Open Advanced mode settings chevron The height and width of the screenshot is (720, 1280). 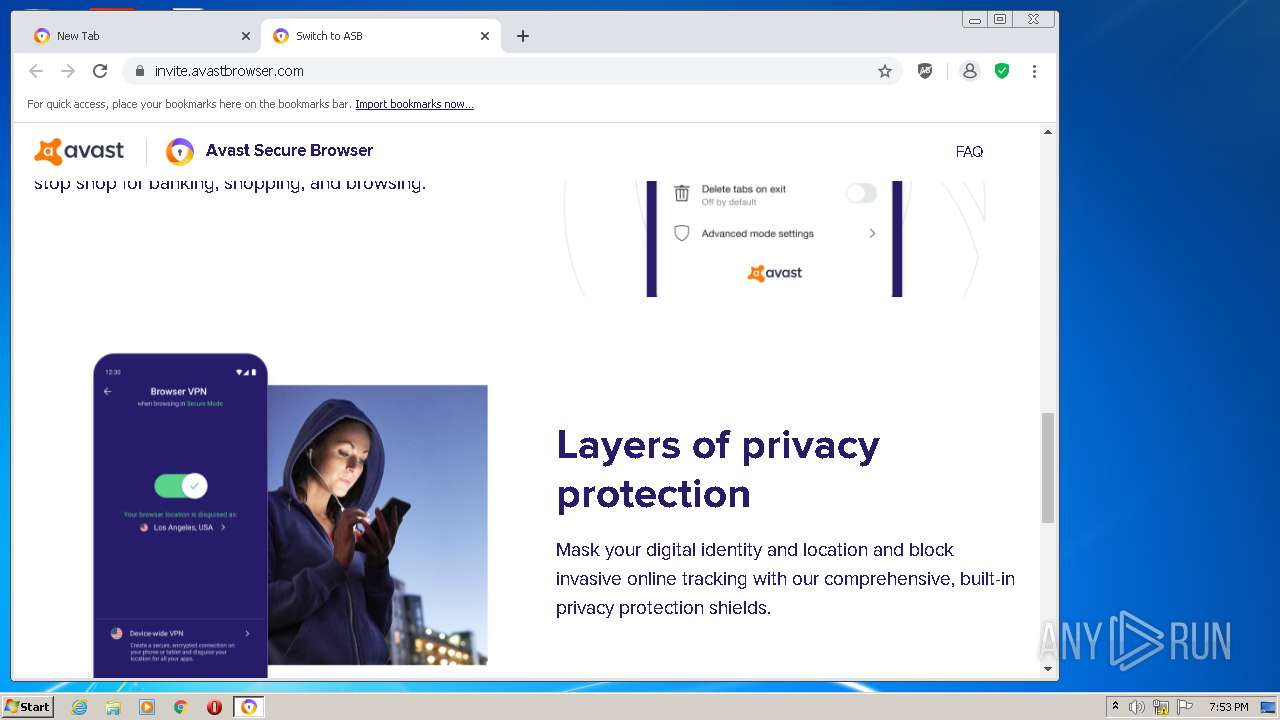[872, 233]
